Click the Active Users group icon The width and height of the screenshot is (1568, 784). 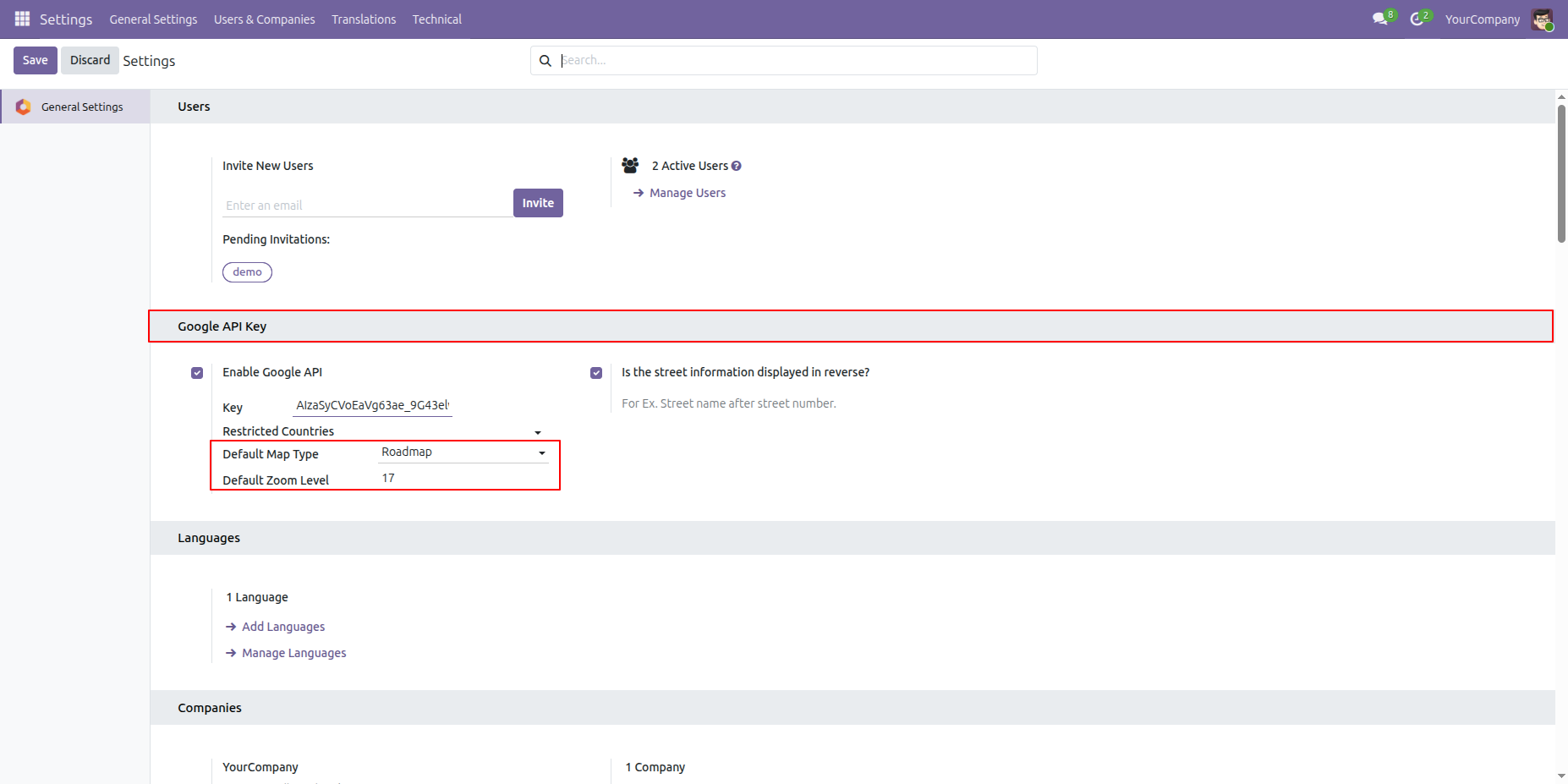(x=630, y=165)
